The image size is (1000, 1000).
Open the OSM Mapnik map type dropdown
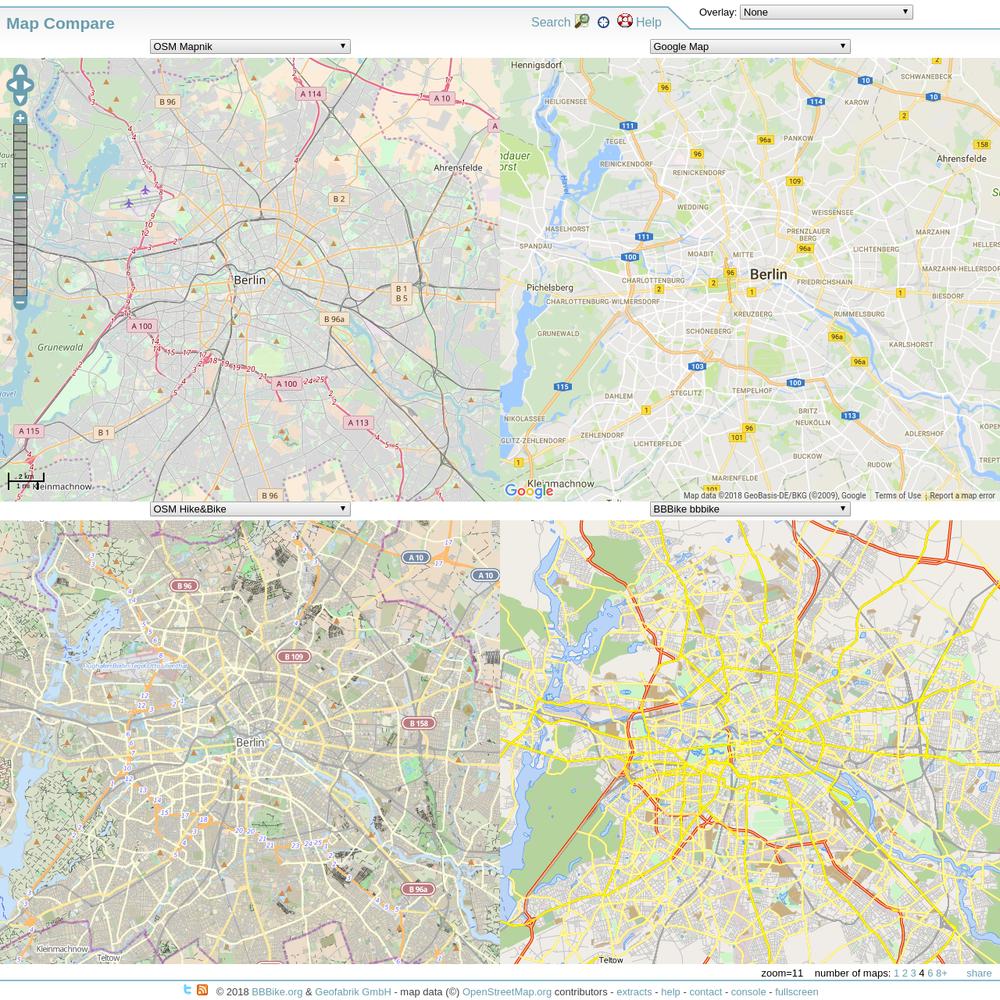tap(250, 47)
